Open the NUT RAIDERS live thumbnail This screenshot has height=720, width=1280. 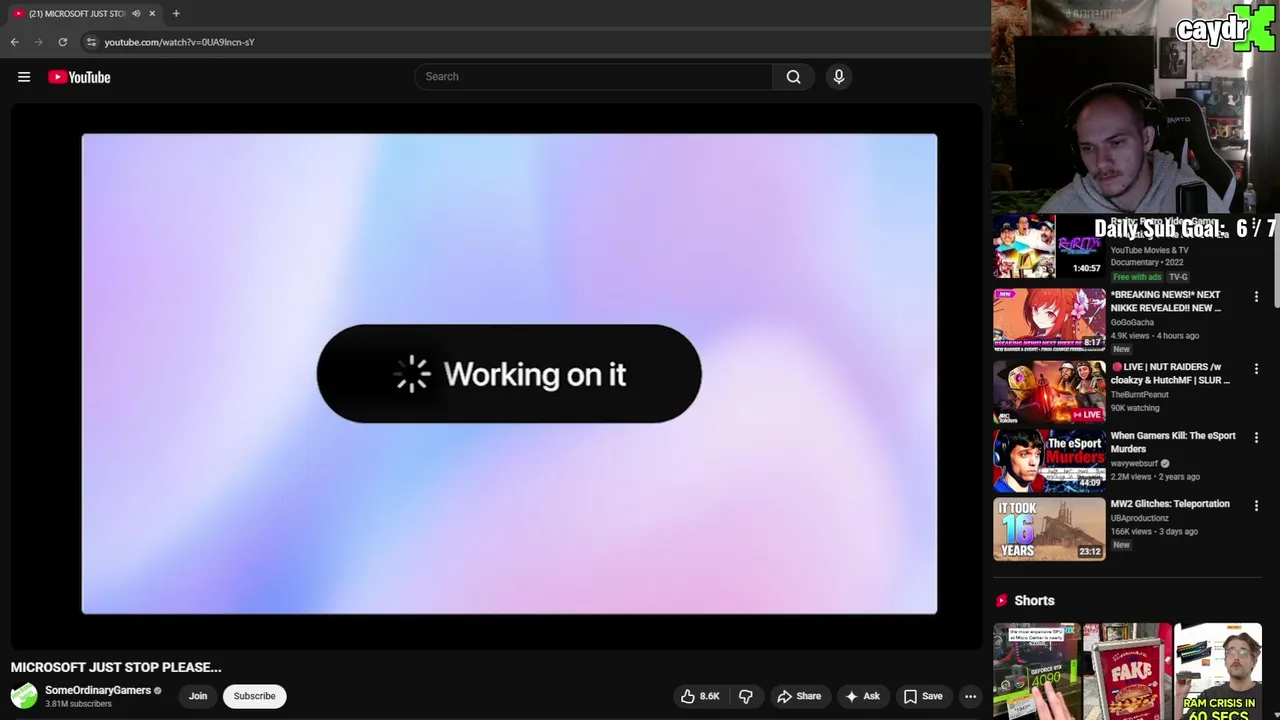tap(1049, 392)
